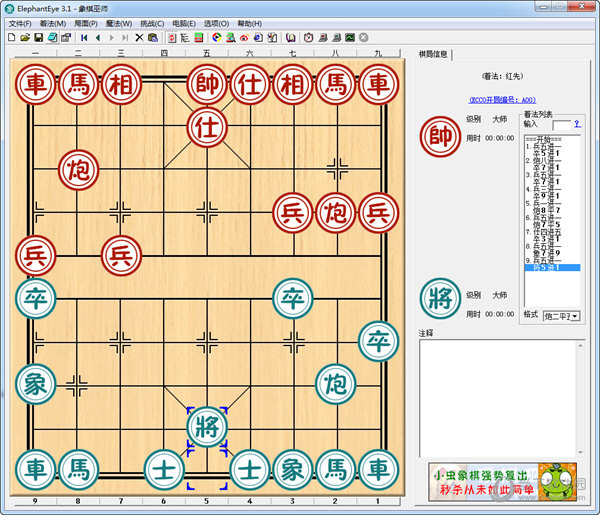Click the flip board icon with red arrows
This screenshot has width=600, height=515.
pyautogui.click(x=172, y=37)
